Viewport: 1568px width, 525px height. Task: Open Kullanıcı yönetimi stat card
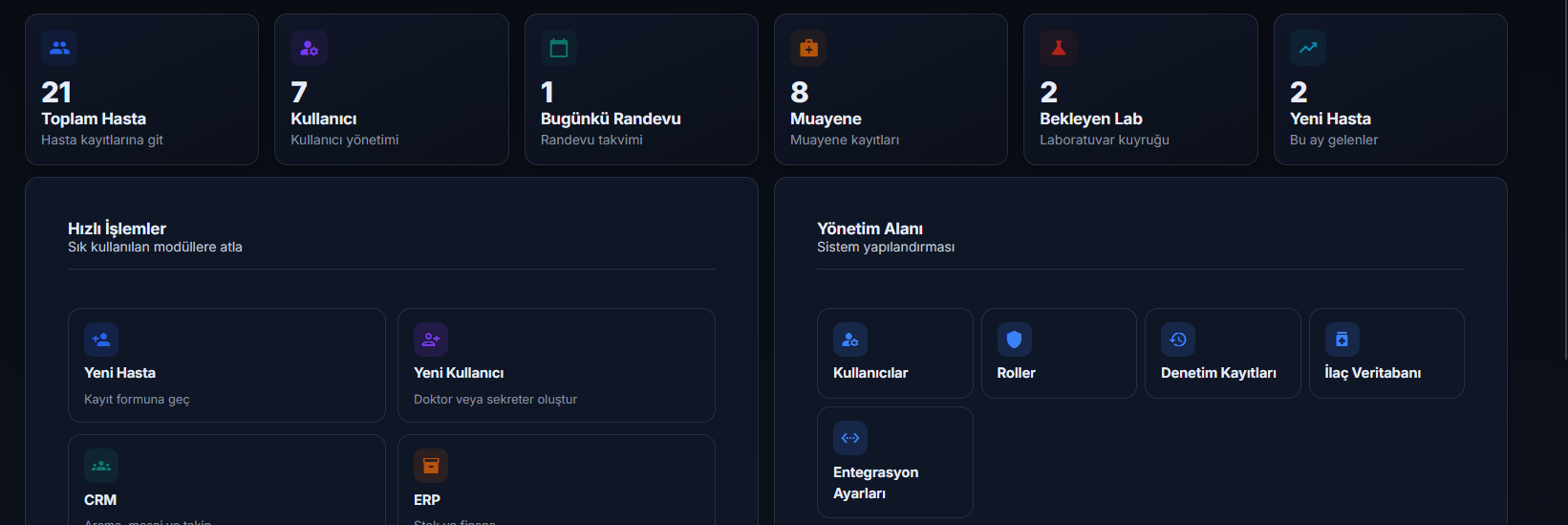point(391,89)
